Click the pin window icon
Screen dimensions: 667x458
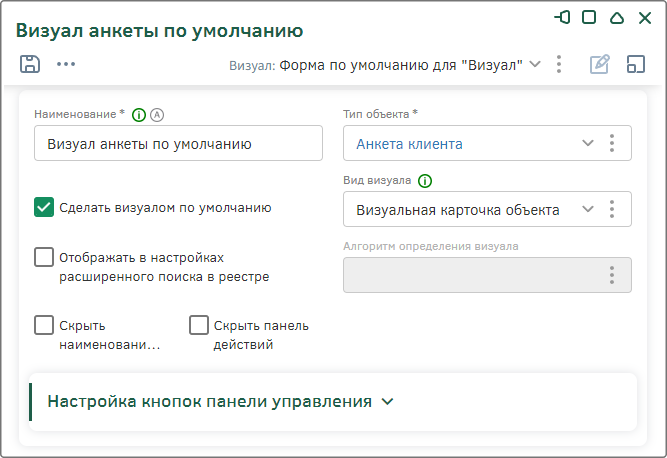562,17
